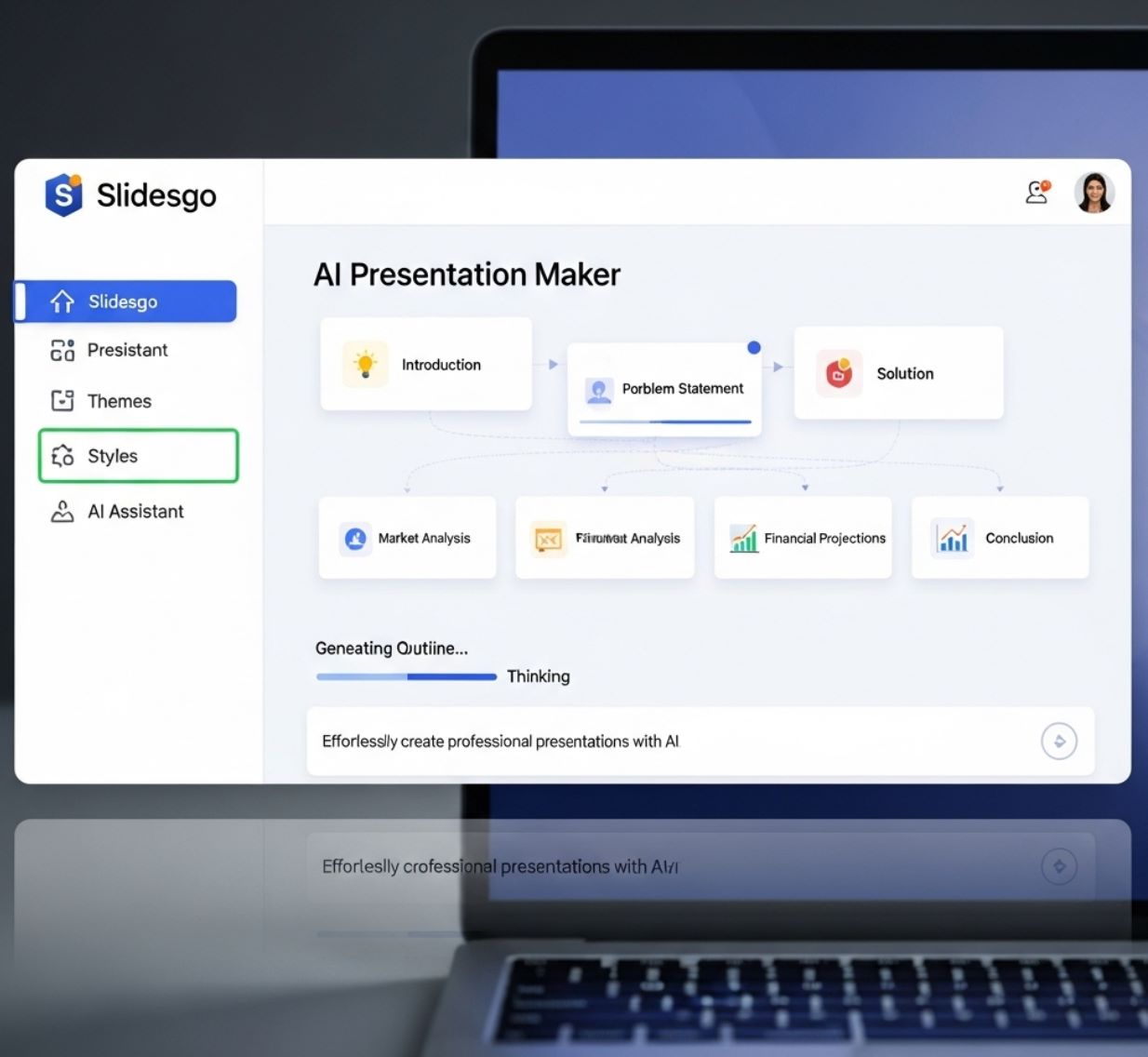Click the Styles icon in sidebar
This screenshot has width=1148, height=1057.
click(x=62, y=456)
